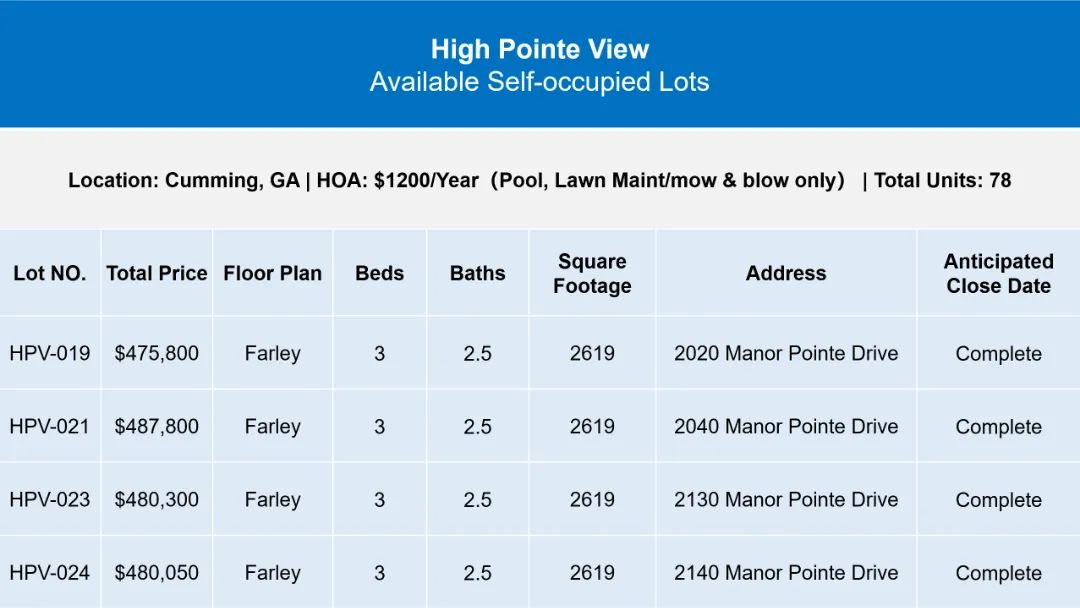Image resolution: width=1080 pixels, height=608 pixels.
Task: Click the Lot NO. column header
Action: (x=50, y=273)
